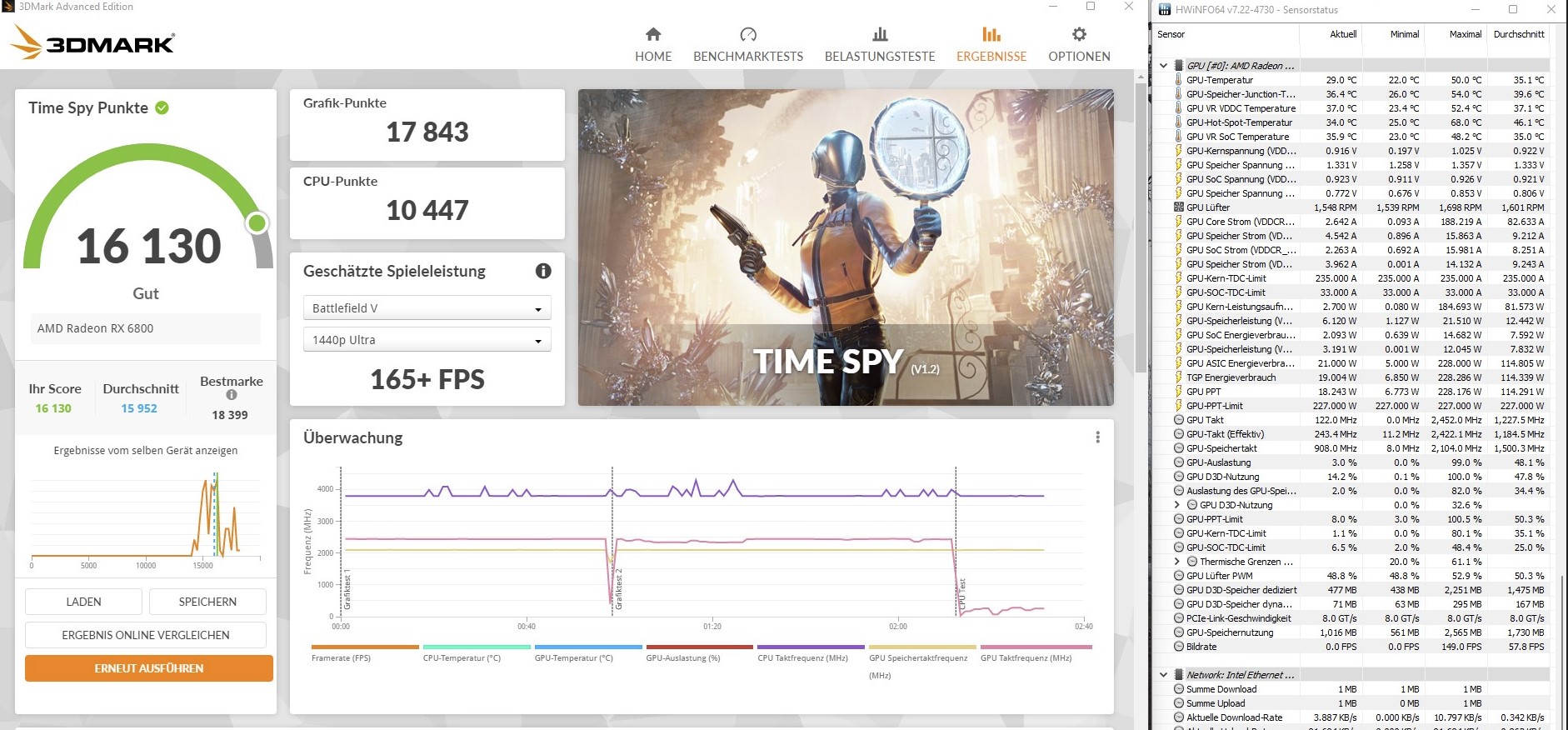Click the Durchschnitt score 15 952
Image resolution: width=1568 pixels, height=730 pixels.
pyautogui.click(x=139, y=408)
